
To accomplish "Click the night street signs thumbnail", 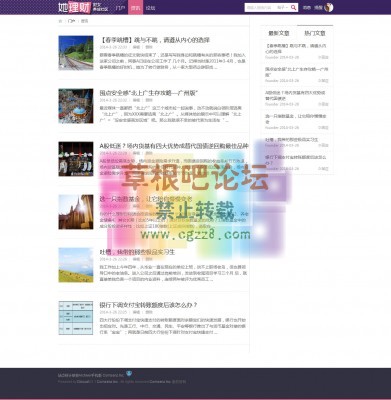I will pos(76,159).
